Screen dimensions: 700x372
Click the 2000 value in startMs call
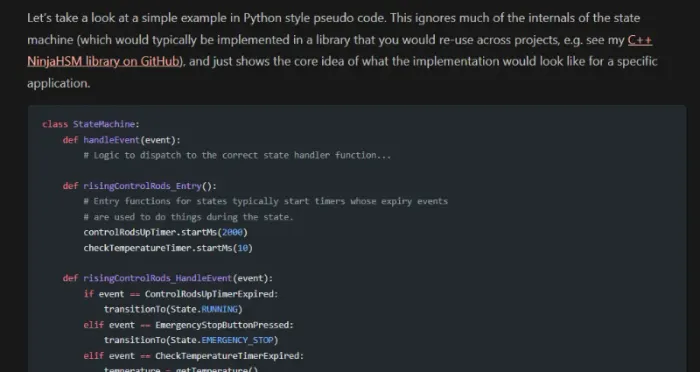click(x=232, y=232)
